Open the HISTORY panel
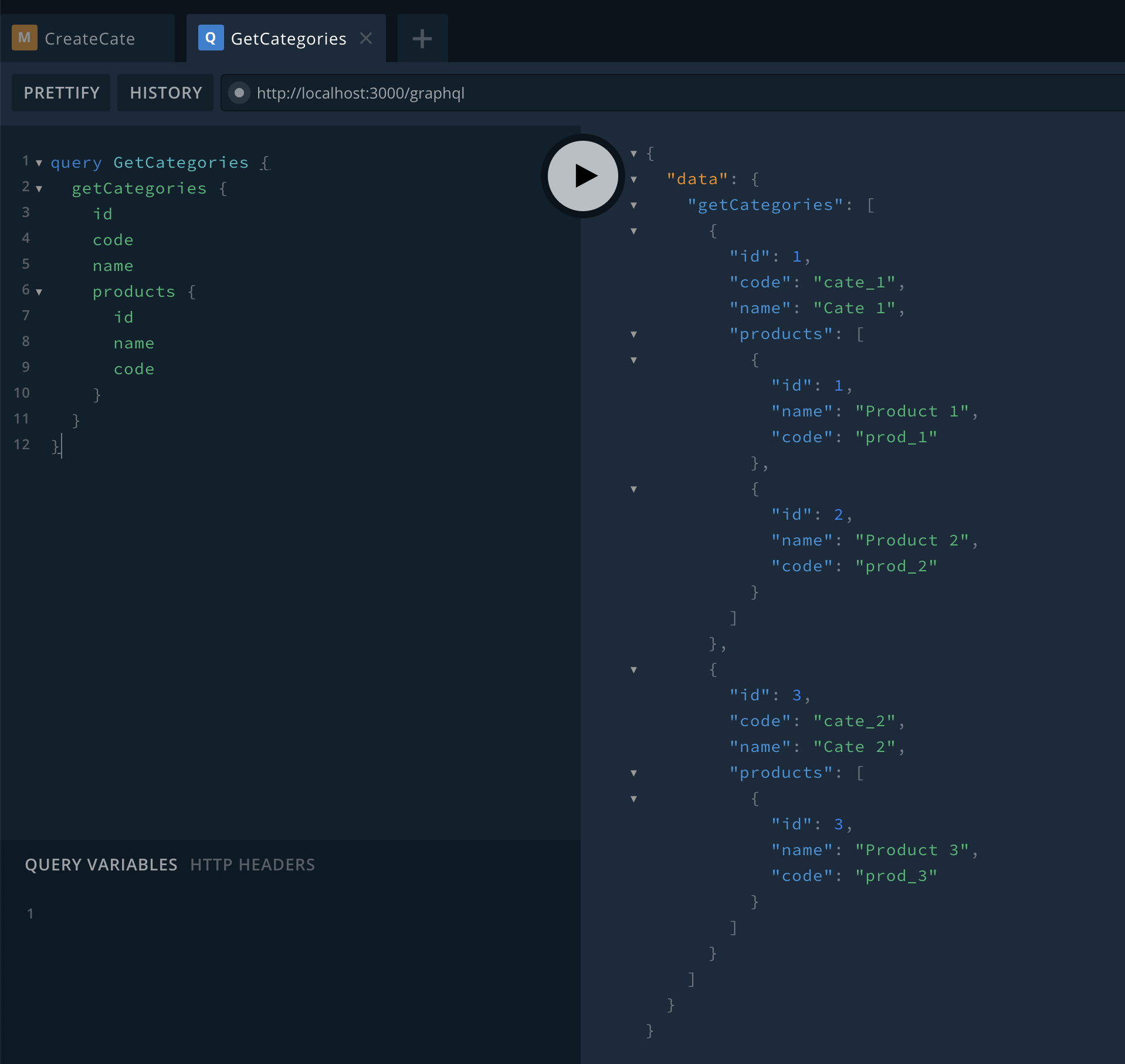 click(x=166, y=93)
